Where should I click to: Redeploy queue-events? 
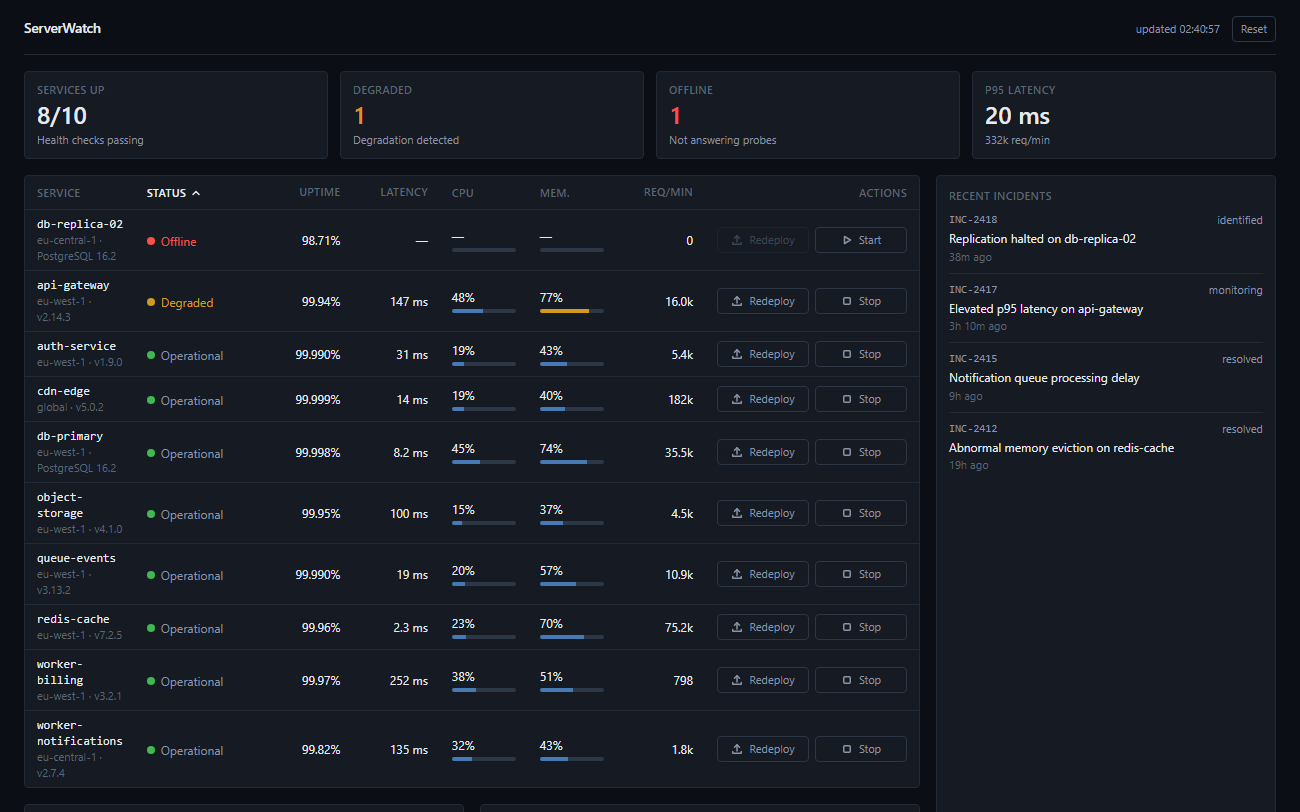point(763,574)
